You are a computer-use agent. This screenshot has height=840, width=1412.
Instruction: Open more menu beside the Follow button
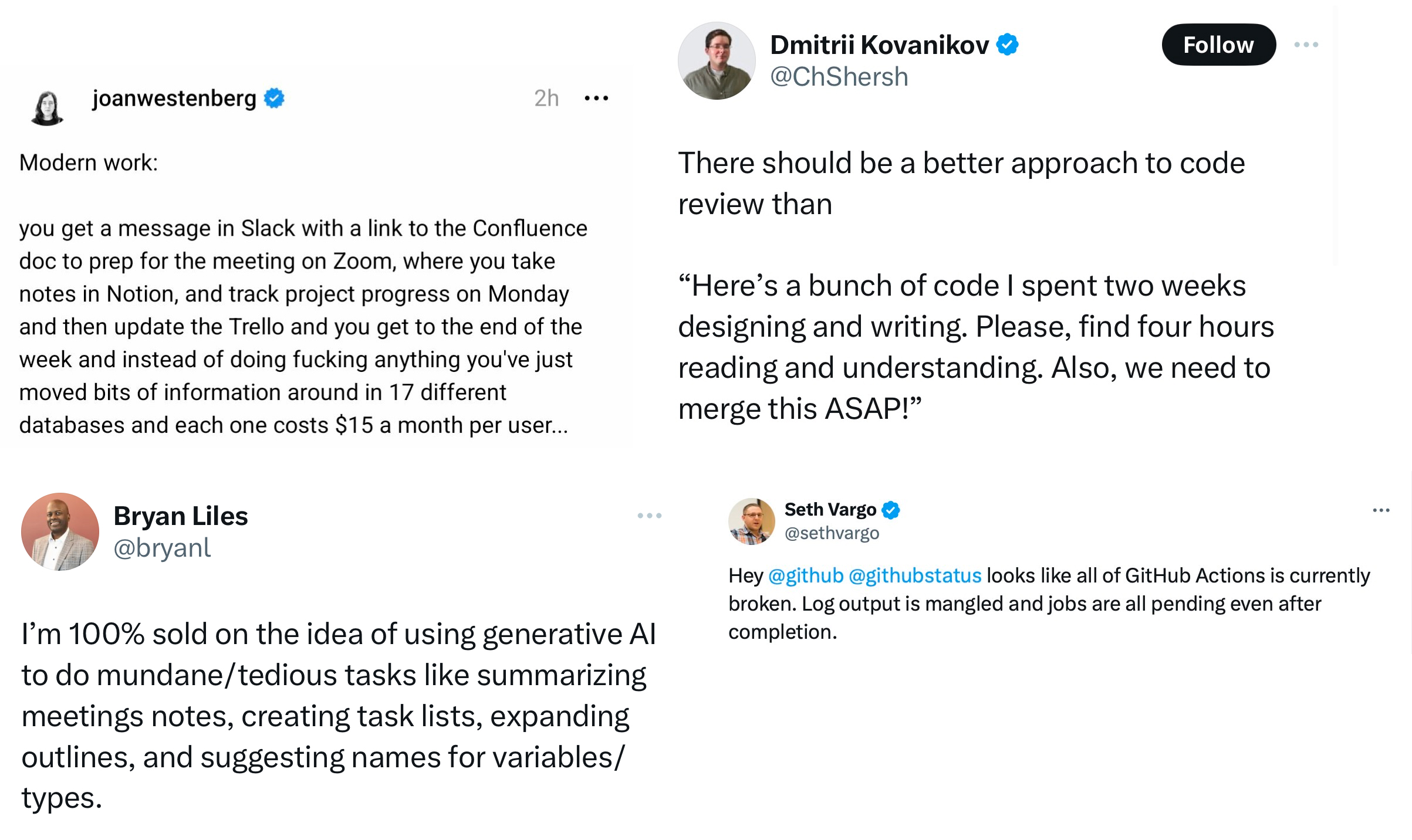pos(1306,45)
